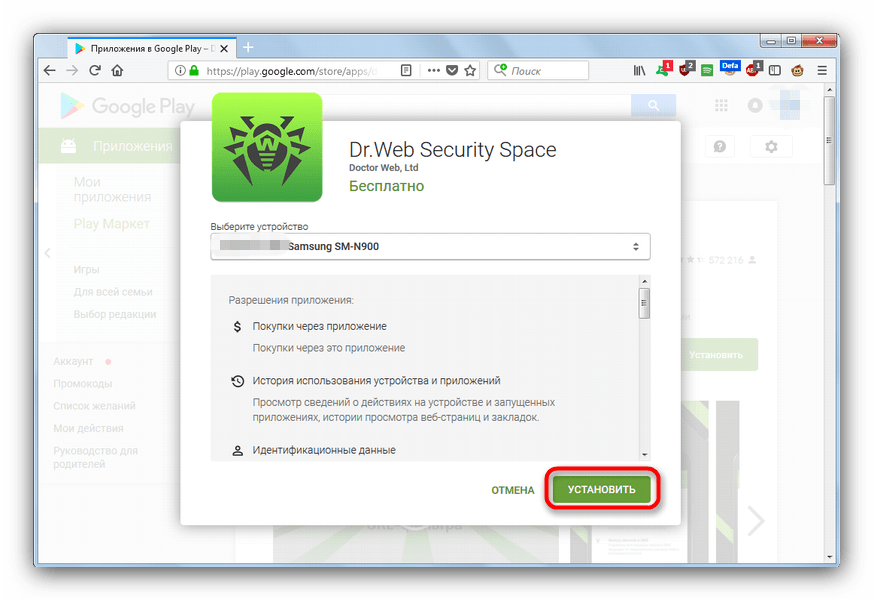Viewport: 874px width, 600px height.
Task: Click История использования устройства и приложений permission
Action: (x=376, y=381)
